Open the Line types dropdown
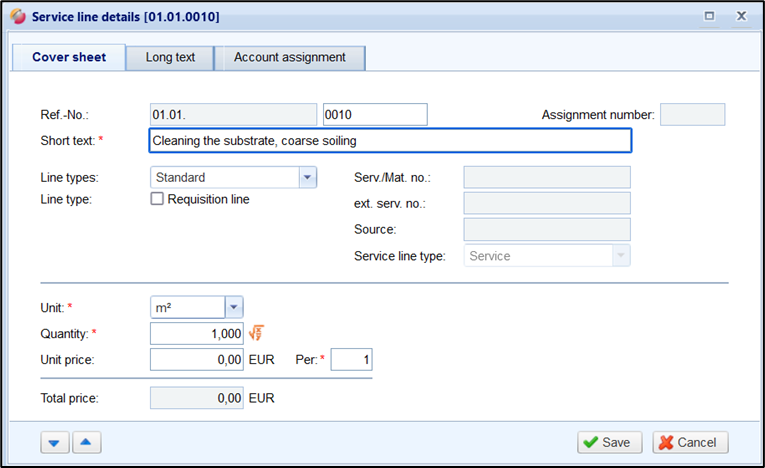 [307, 178]
